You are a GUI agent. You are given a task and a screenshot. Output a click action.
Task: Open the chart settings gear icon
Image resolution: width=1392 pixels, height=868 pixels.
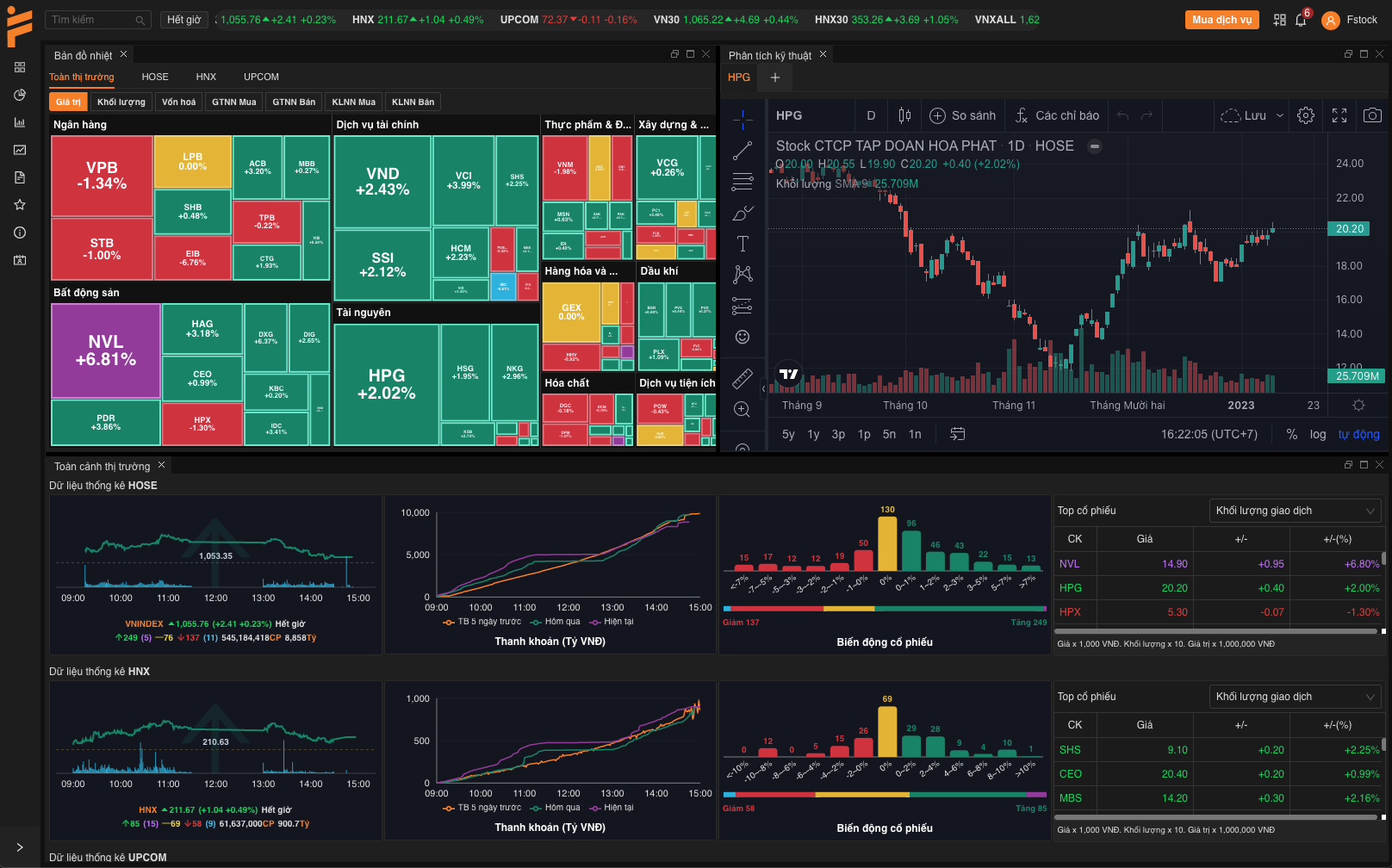(x=1306, y=115)
